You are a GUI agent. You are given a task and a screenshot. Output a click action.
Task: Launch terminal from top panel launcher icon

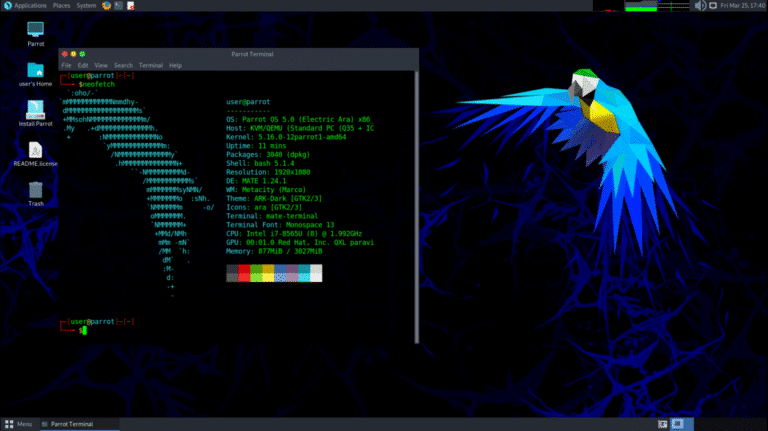(119, 5)
